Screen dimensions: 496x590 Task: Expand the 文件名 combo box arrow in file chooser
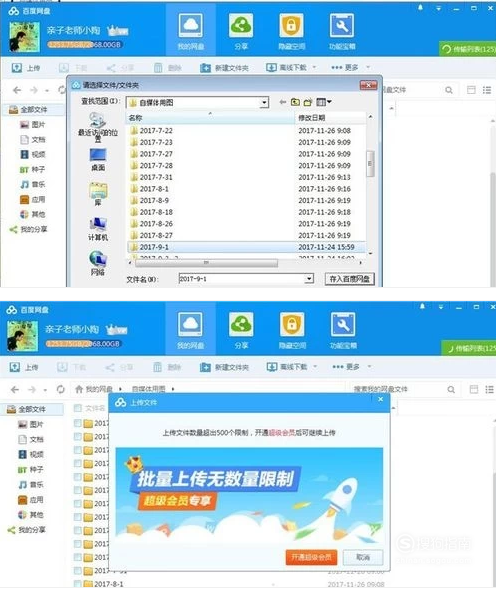[x=309, y=278]
